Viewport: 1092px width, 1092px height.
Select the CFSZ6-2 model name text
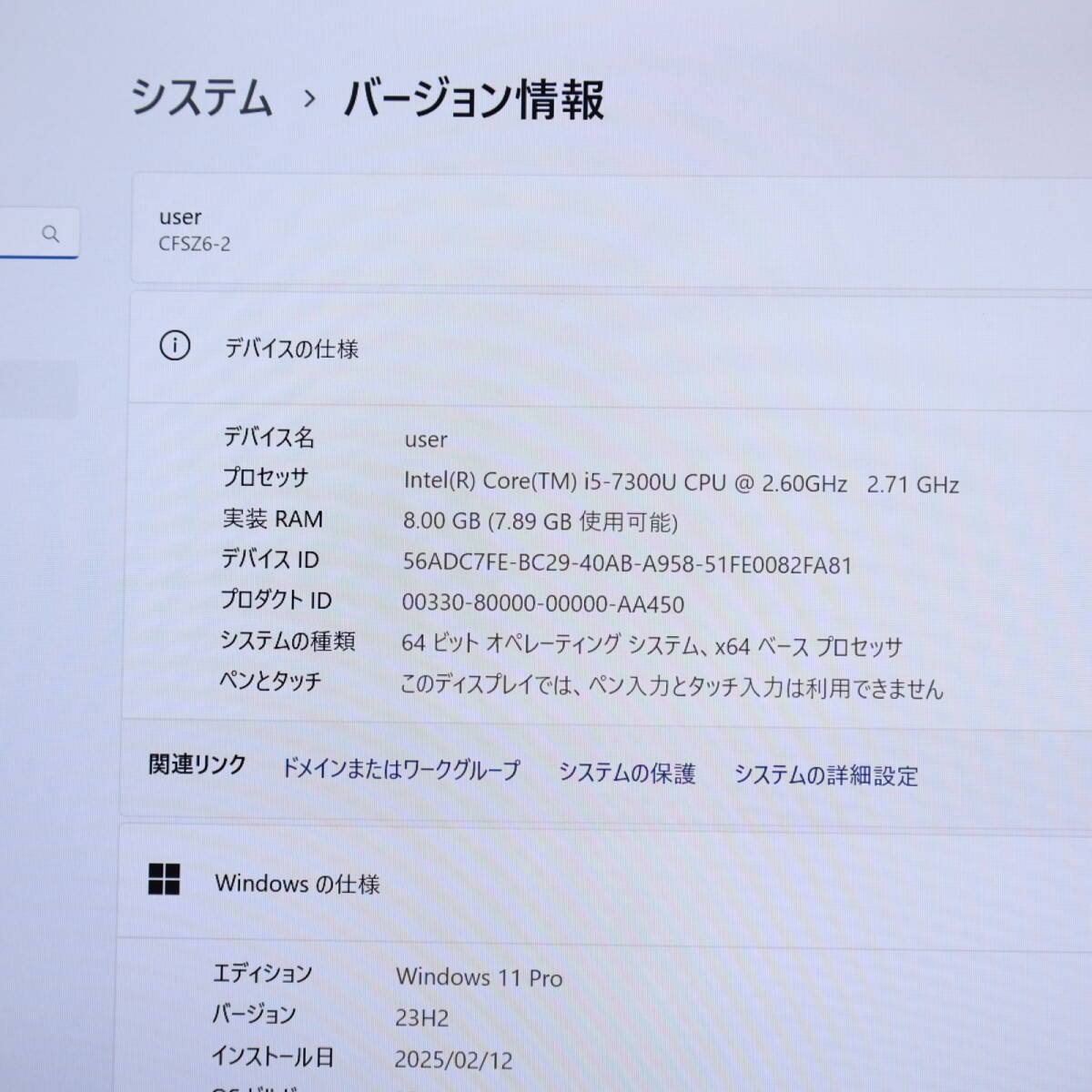pos(195,244)
